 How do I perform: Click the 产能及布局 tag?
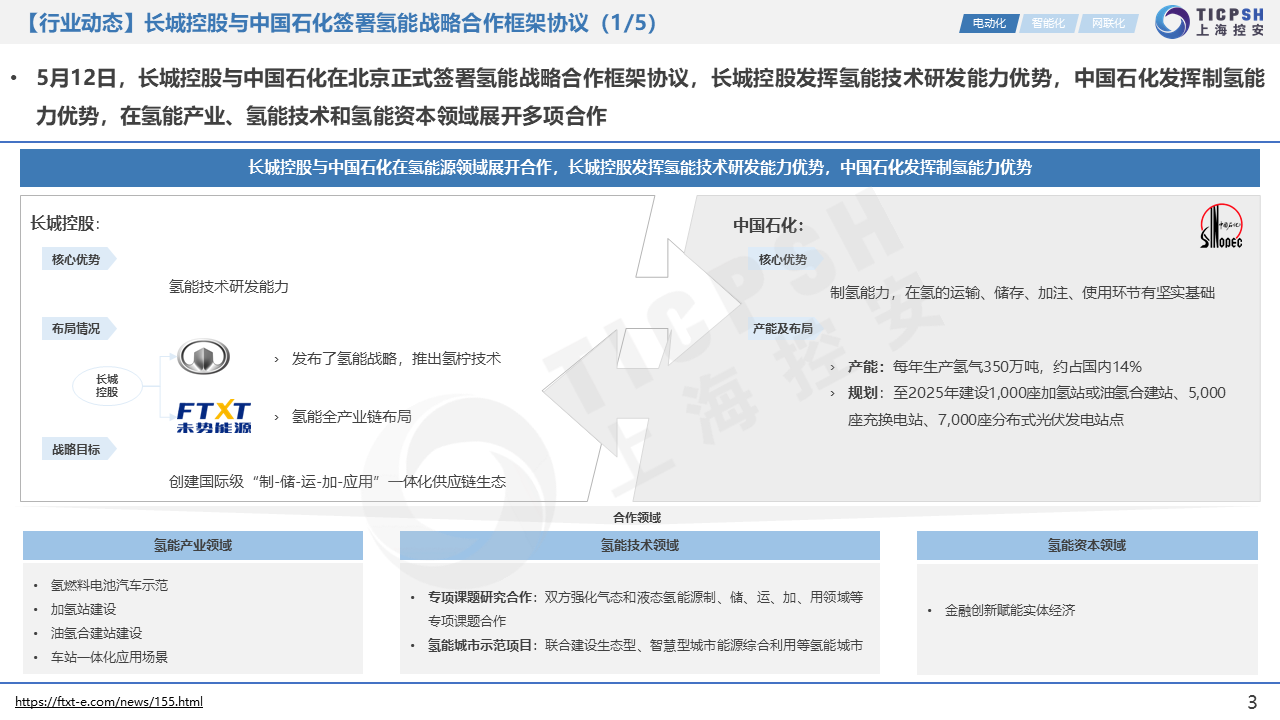[782, 328]
